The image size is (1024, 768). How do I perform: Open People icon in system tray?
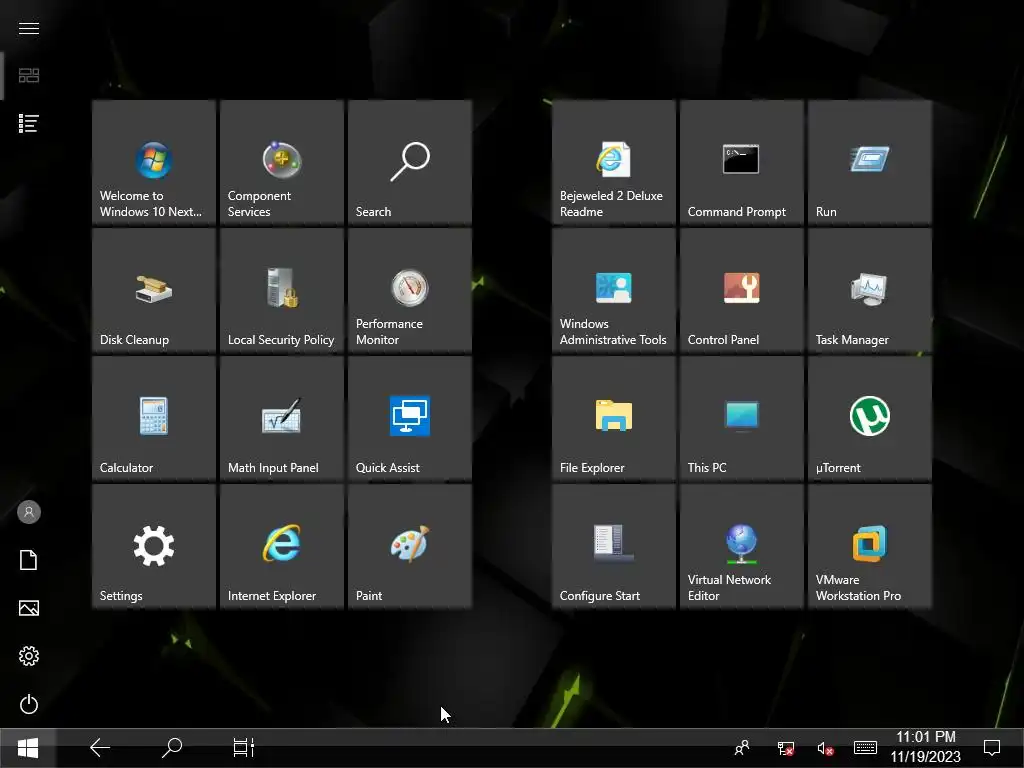[x=742, y=748]
